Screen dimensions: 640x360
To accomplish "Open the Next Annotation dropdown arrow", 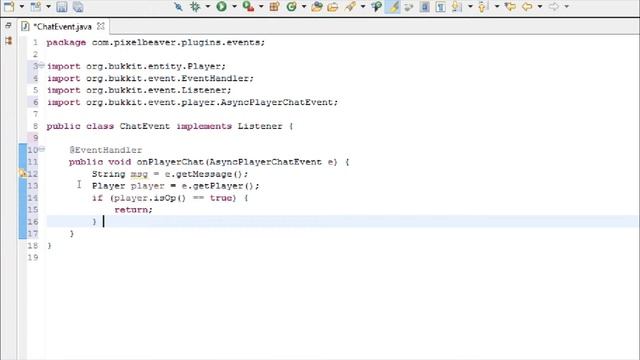I will tap(470, 7).
